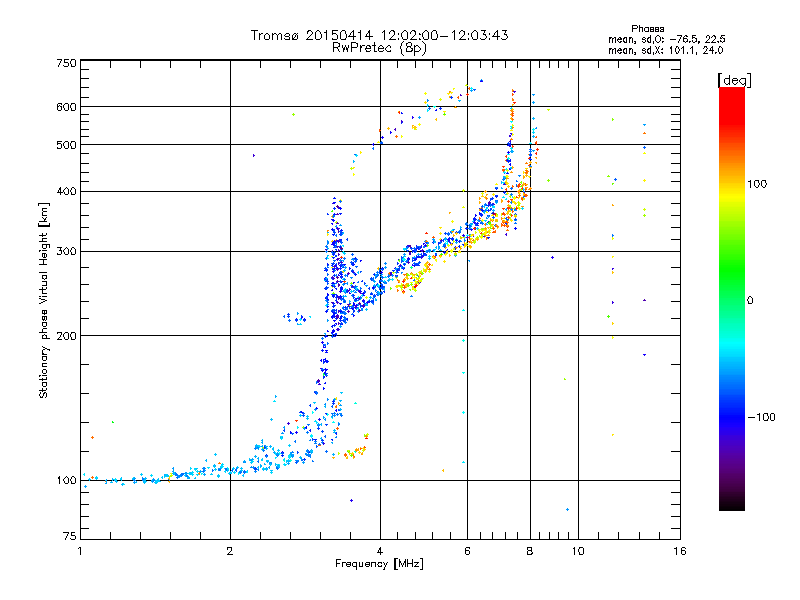
Task: Click the plot title 'Tromsø 20150414 12:02:00-12:03:43'
Action: click(379, 35)
